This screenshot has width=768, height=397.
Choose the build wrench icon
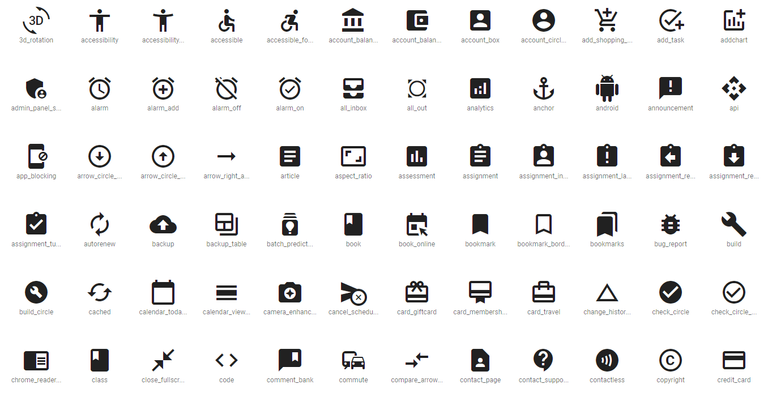point(734,224)
